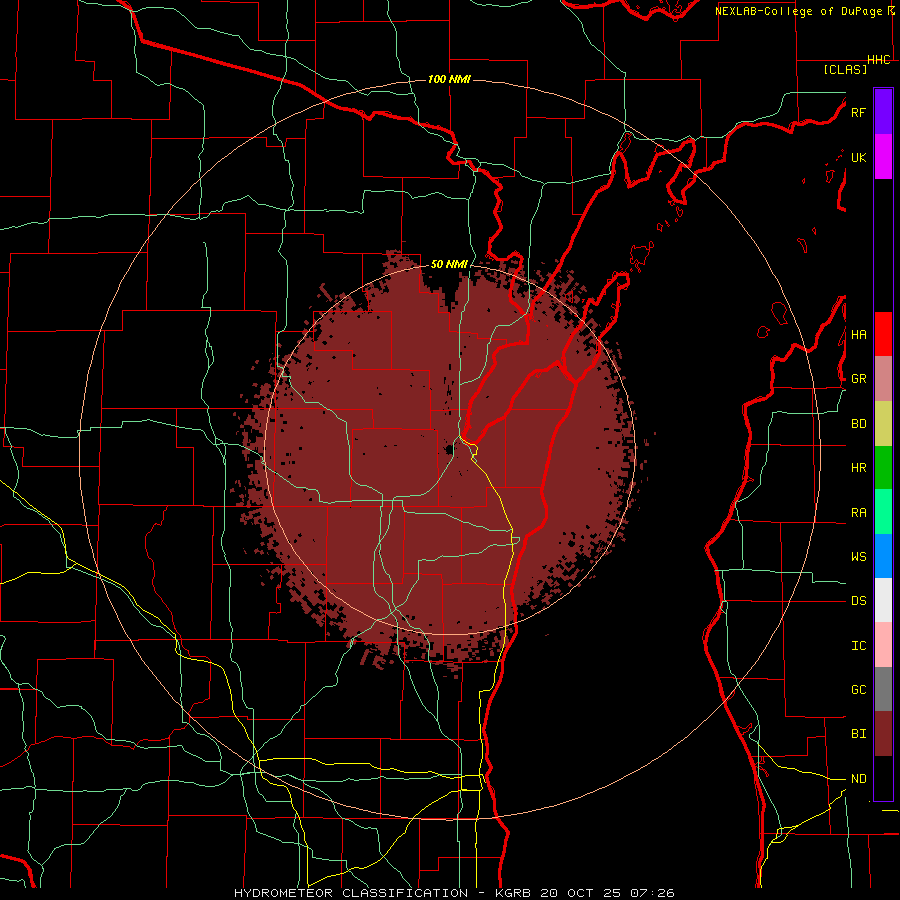The width and height of the screenshot is (900, 900).
Task: Click the "RF" legend label
Action: (x=858, y=112)
